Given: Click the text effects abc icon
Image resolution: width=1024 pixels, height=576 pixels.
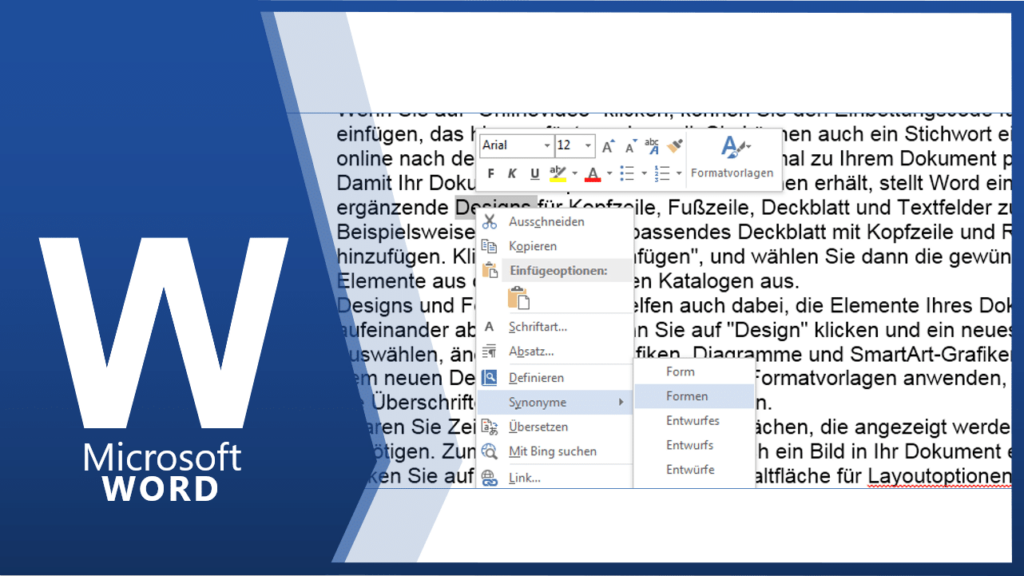Looking at the screenshot, I should [x=652, y=146].
